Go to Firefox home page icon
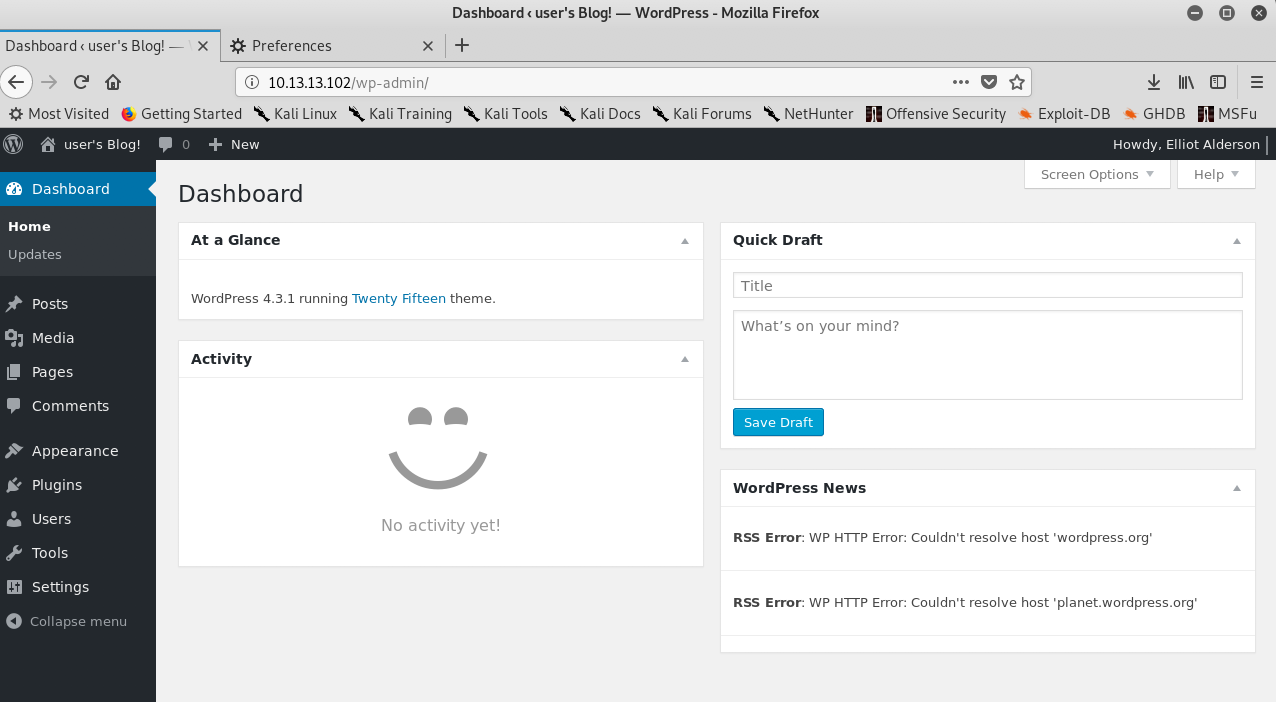Viewport: 1276px width, 702px height. coord(113,82)
